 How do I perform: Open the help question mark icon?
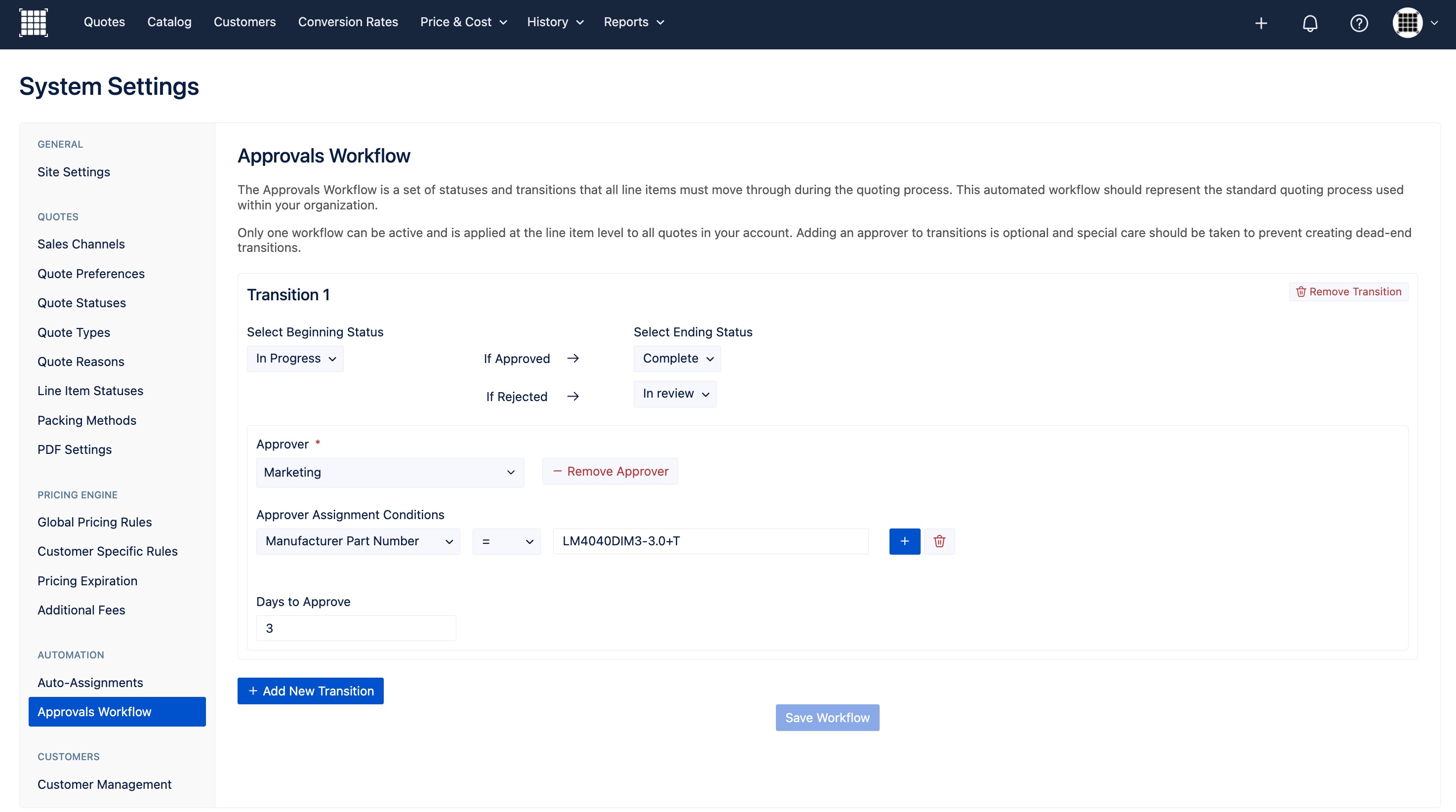(1359, 23)
